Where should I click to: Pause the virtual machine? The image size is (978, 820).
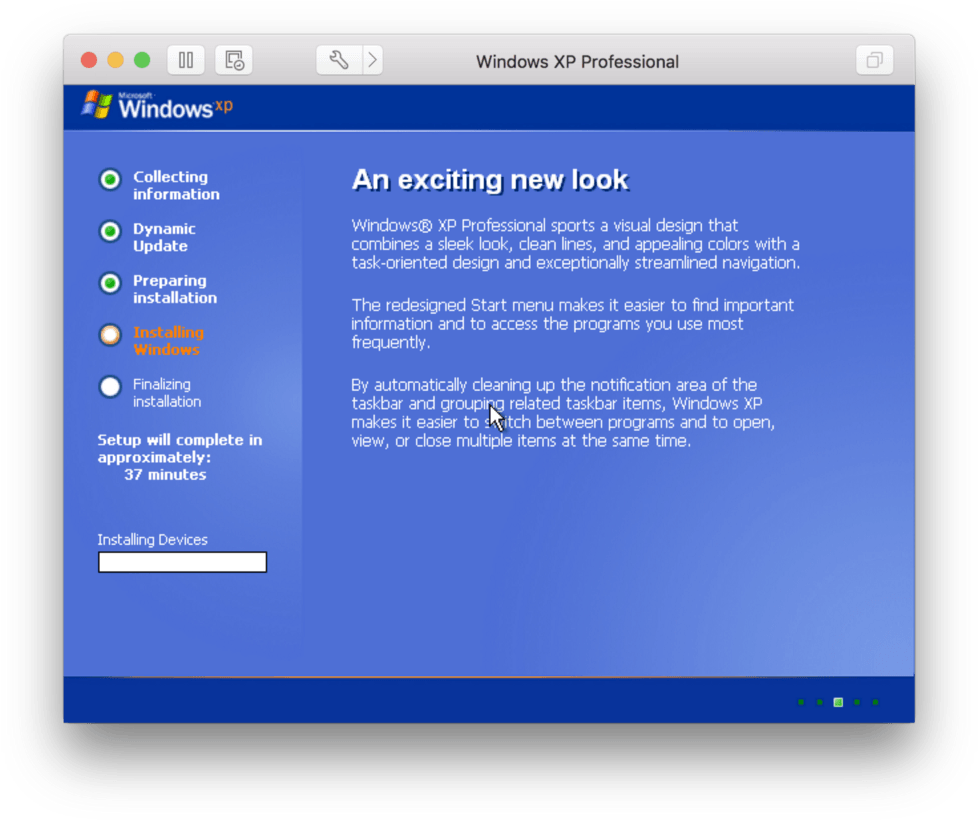(186, 60)
